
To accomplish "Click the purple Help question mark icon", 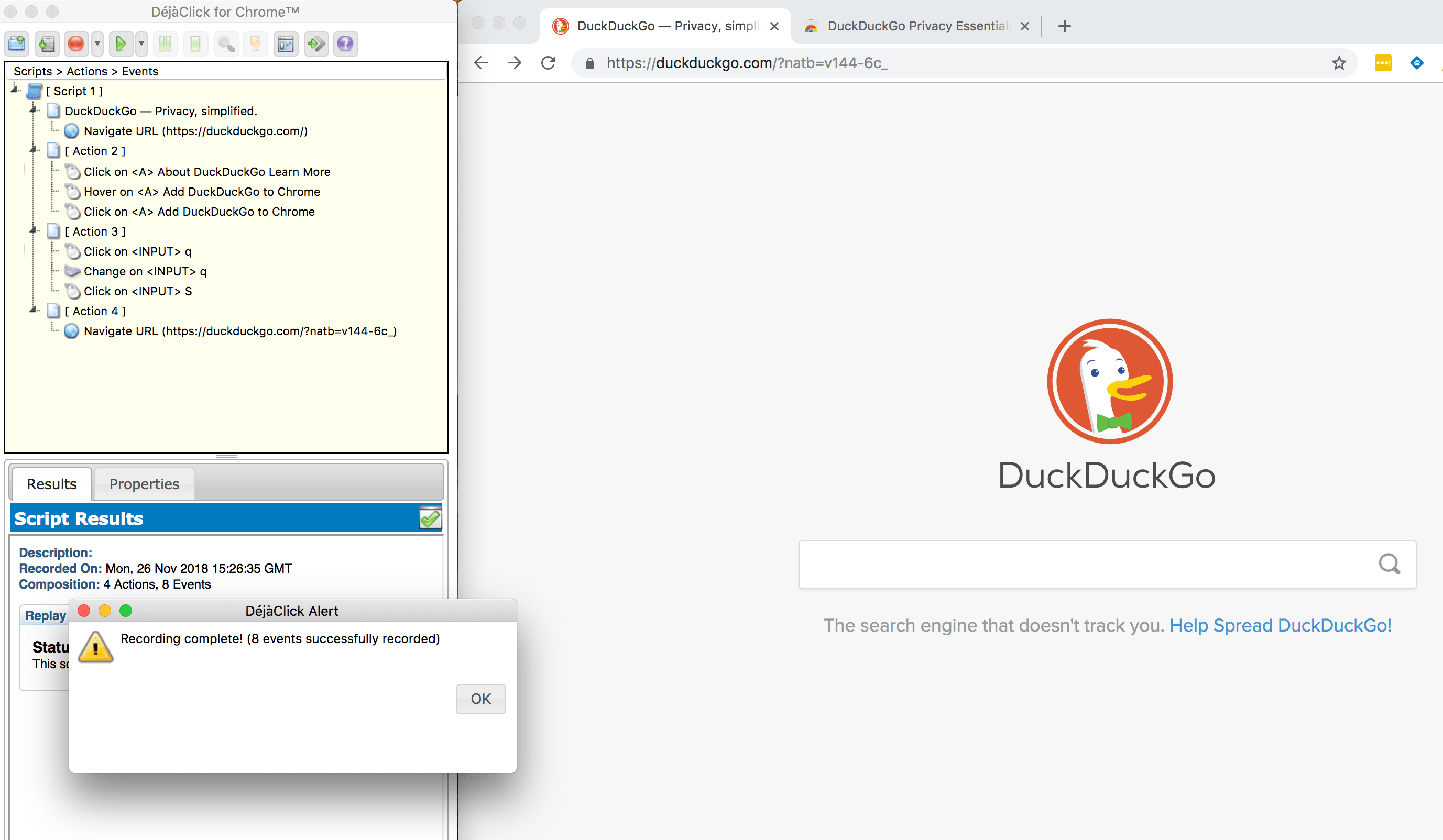I will click(345, 43).
